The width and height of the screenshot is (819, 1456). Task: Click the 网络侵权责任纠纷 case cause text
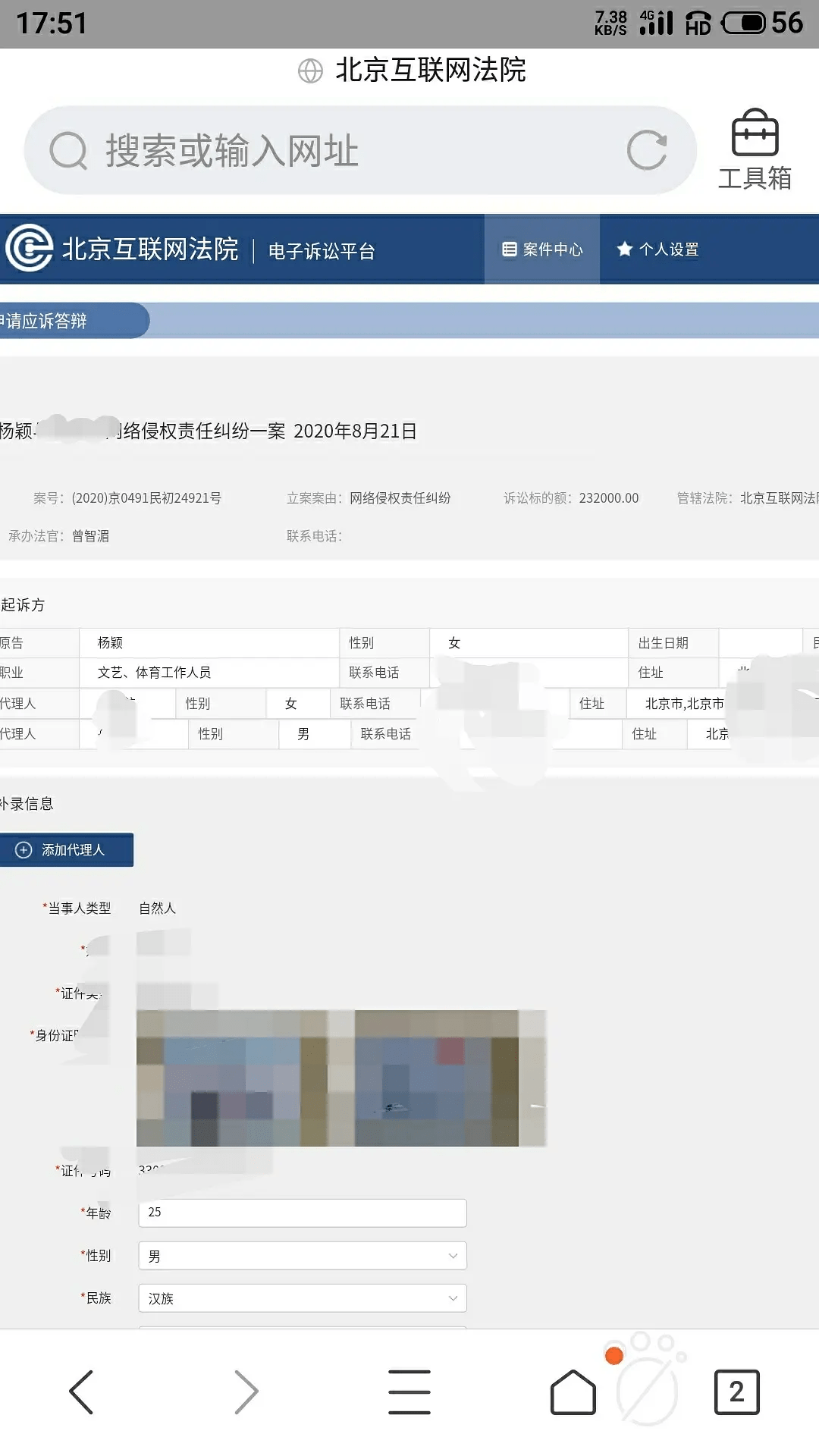(400, 498)
